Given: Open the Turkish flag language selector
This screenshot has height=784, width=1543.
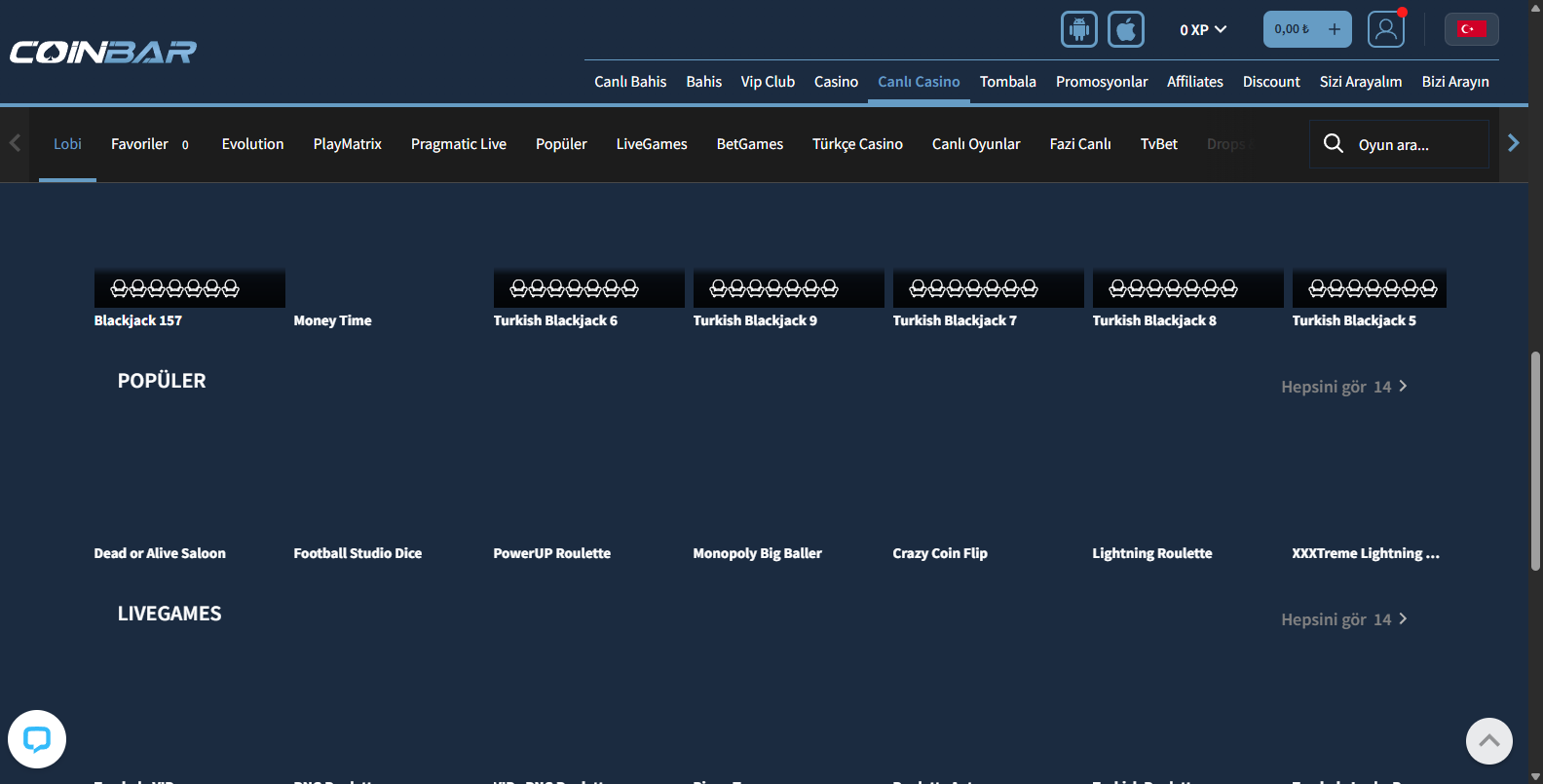Looking at the screenshot, I should tap(1471, 29).
